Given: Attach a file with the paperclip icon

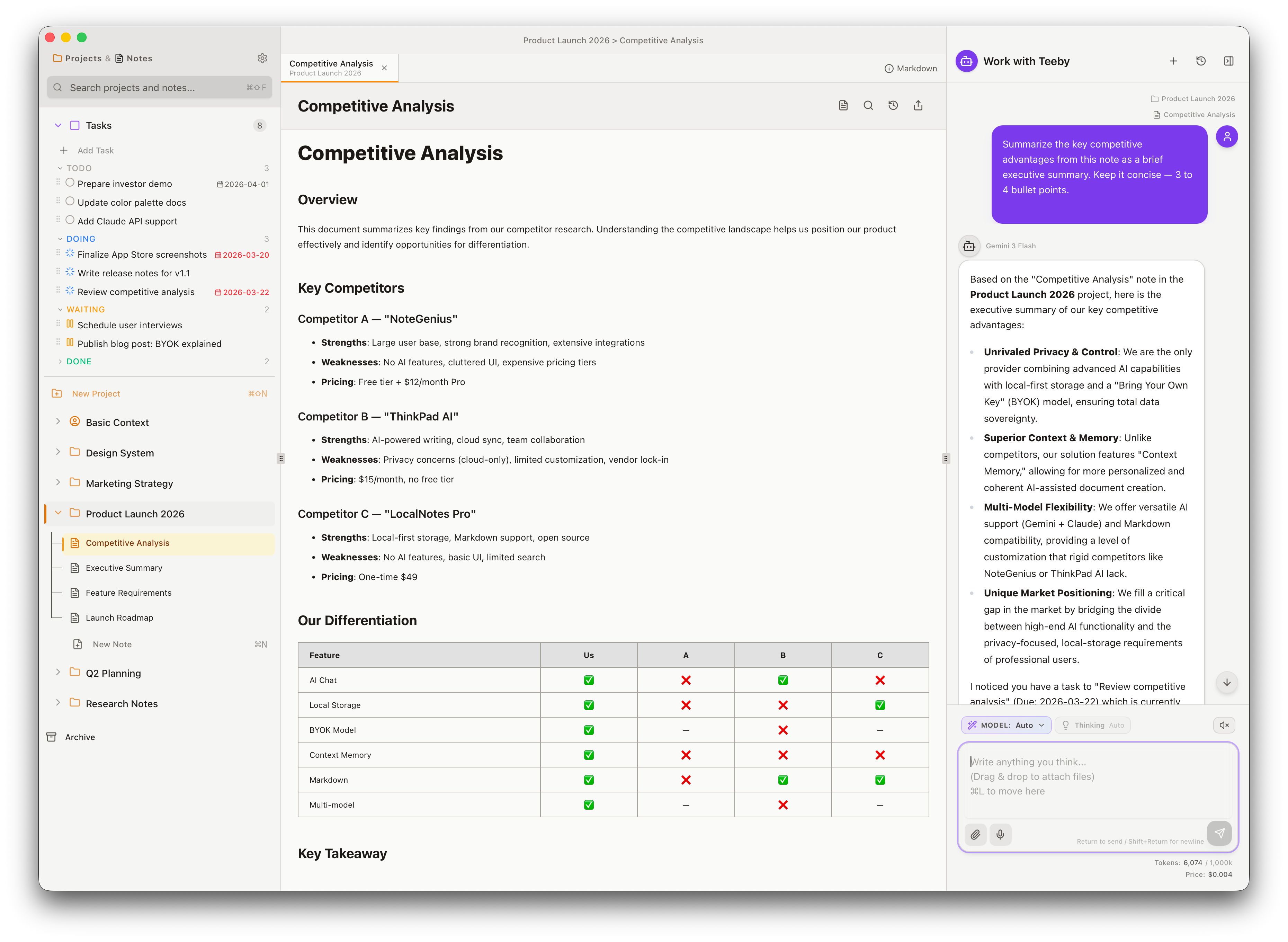Looking at the screenshot, I should pos(975,835).
